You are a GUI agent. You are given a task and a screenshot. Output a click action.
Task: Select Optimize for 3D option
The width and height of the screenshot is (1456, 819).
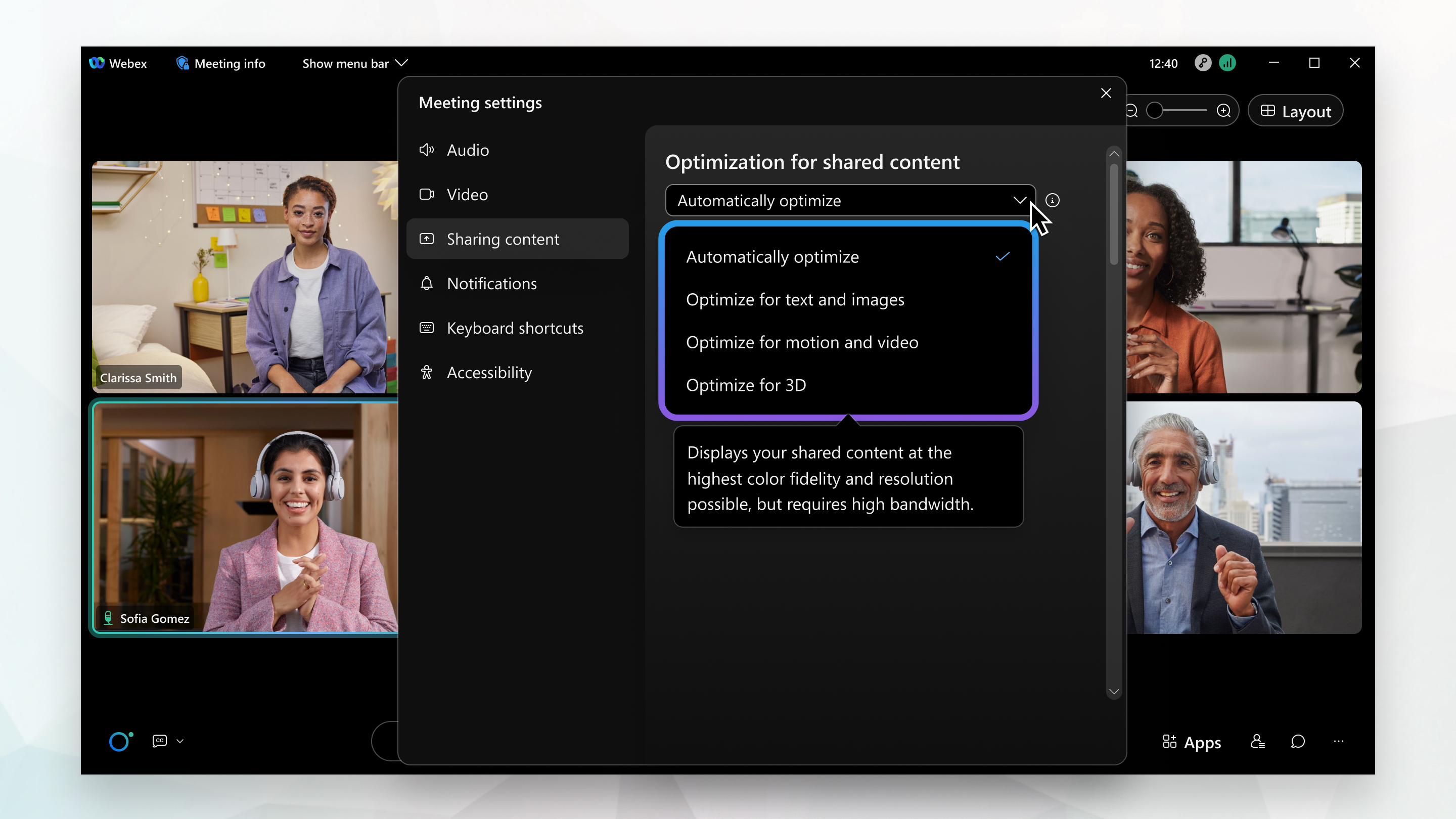[x=746, y=384]
